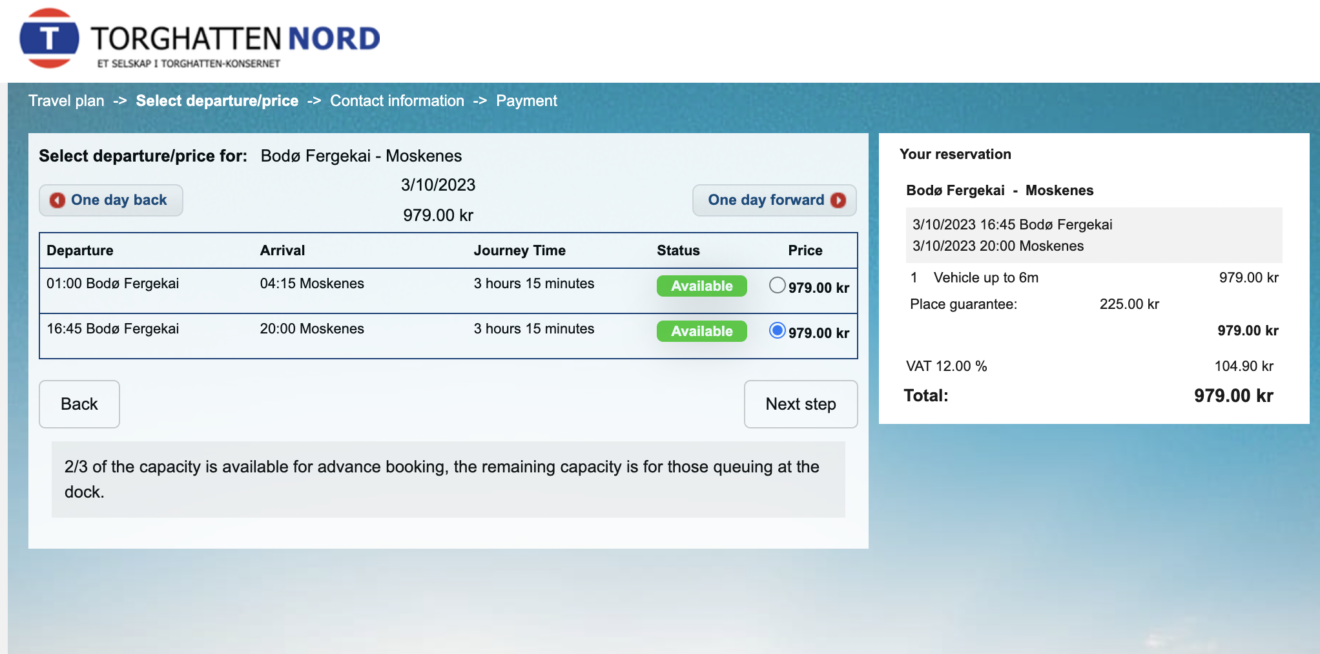Proceed with the Next step button
Viewport: 1320px width, 654px height.
(x=800, y=404)
